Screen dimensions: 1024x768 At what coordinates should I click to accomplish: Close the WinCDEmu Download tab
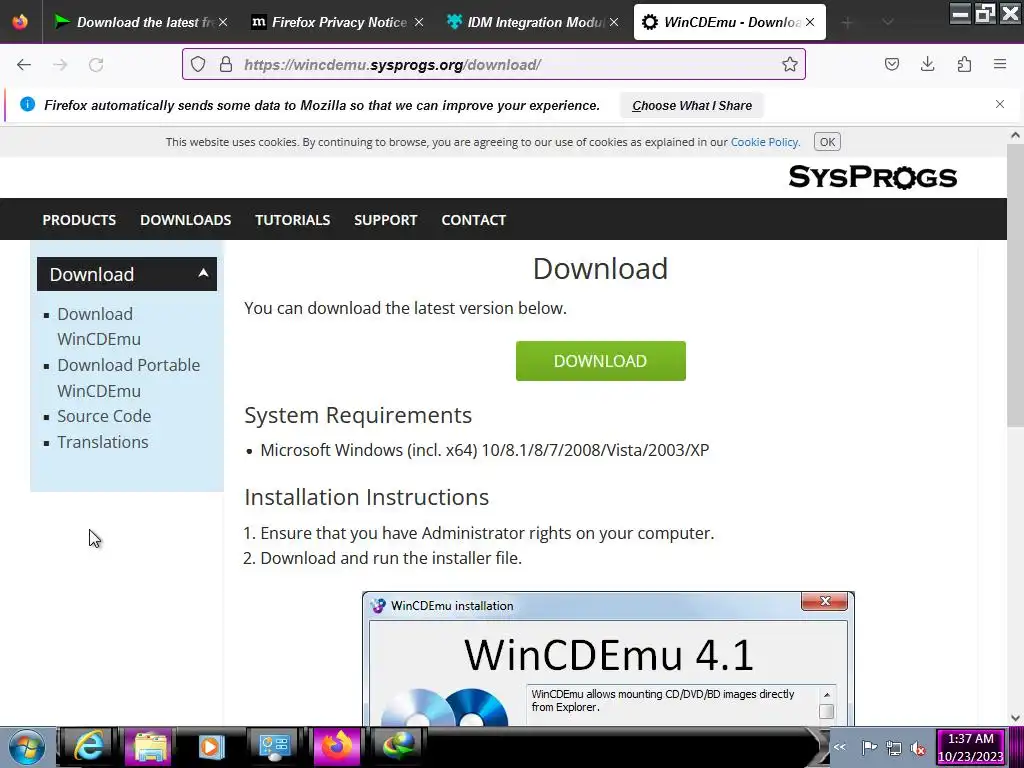pos(810,22)
